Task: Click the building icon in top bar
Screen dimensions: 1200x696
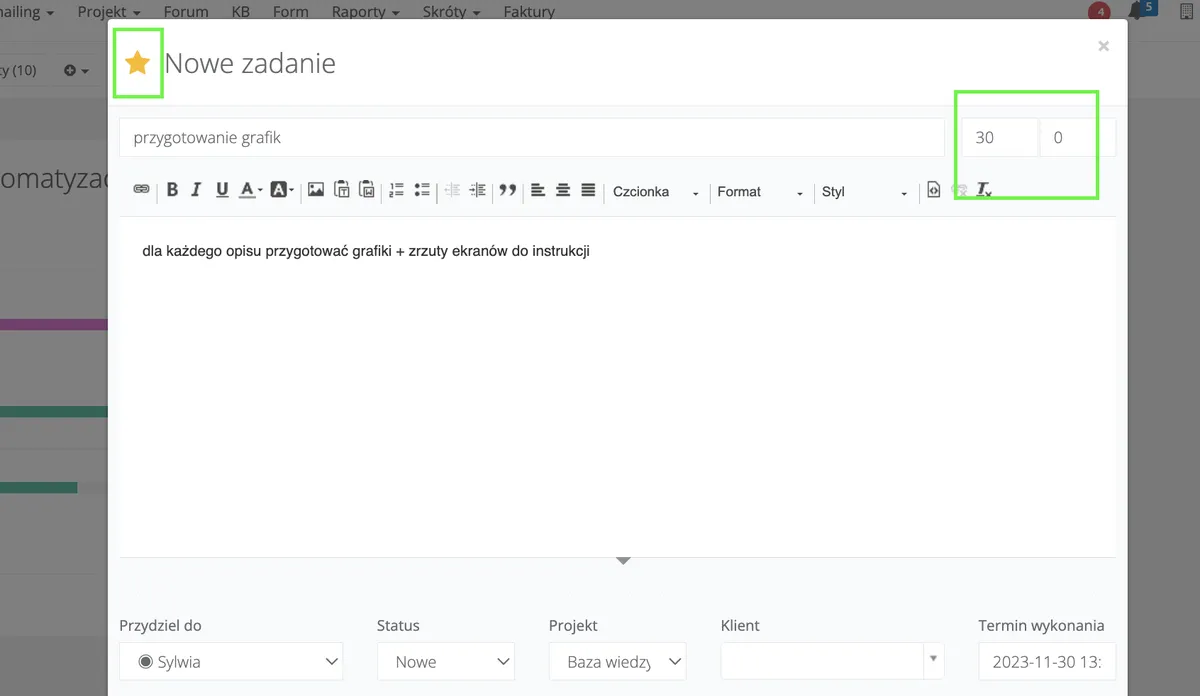Action: click(1187, 12)
